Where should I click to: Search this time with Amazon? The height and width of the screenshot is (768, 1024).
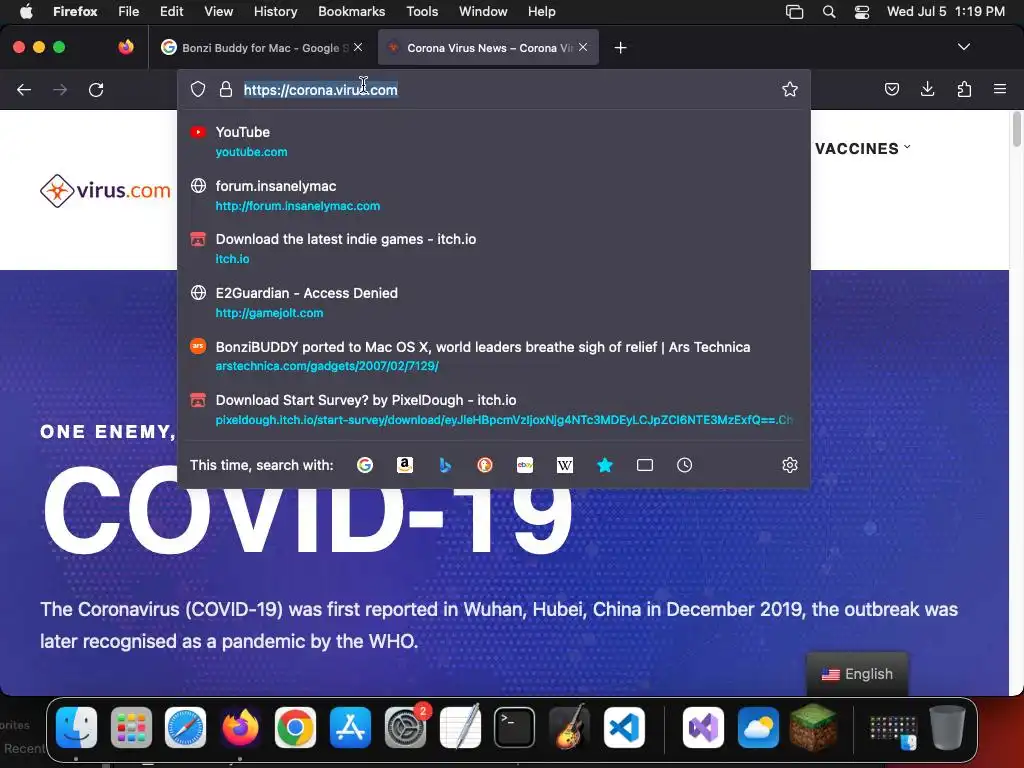click(405, 465)
